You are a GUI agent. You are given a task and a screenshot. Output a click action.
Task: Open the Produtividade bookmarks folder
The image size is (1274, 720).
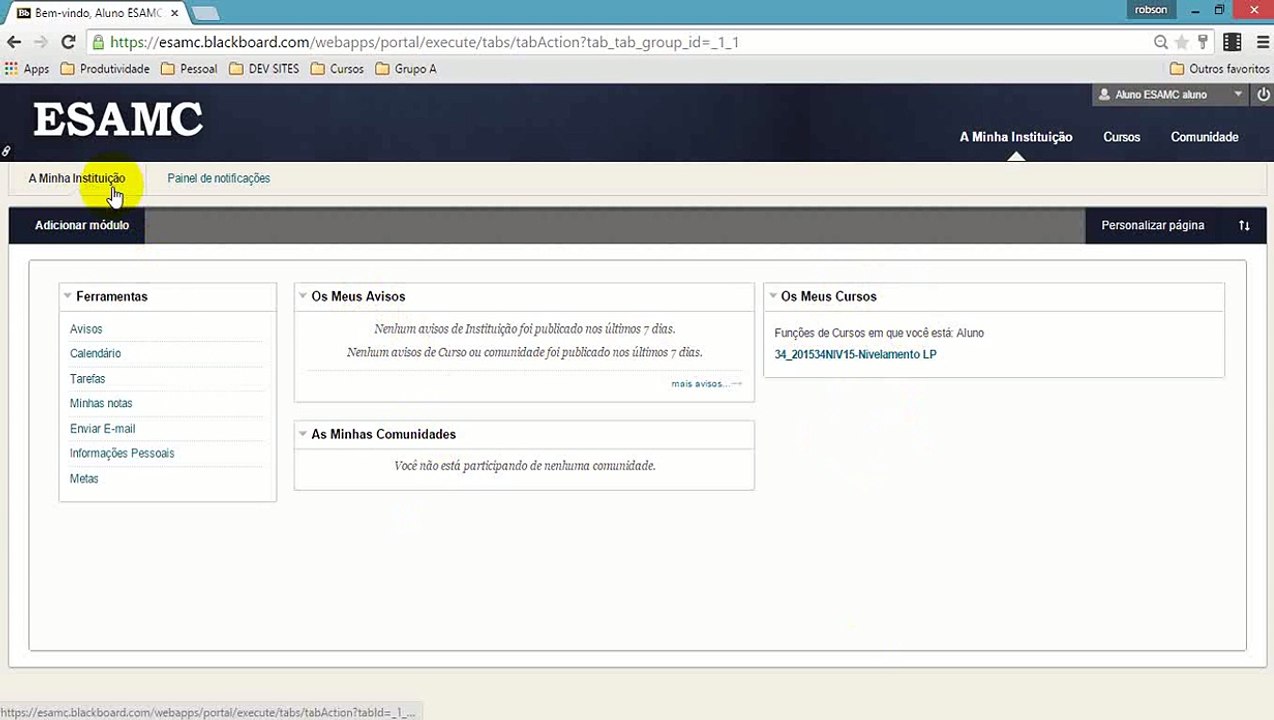tap(105, 69)
